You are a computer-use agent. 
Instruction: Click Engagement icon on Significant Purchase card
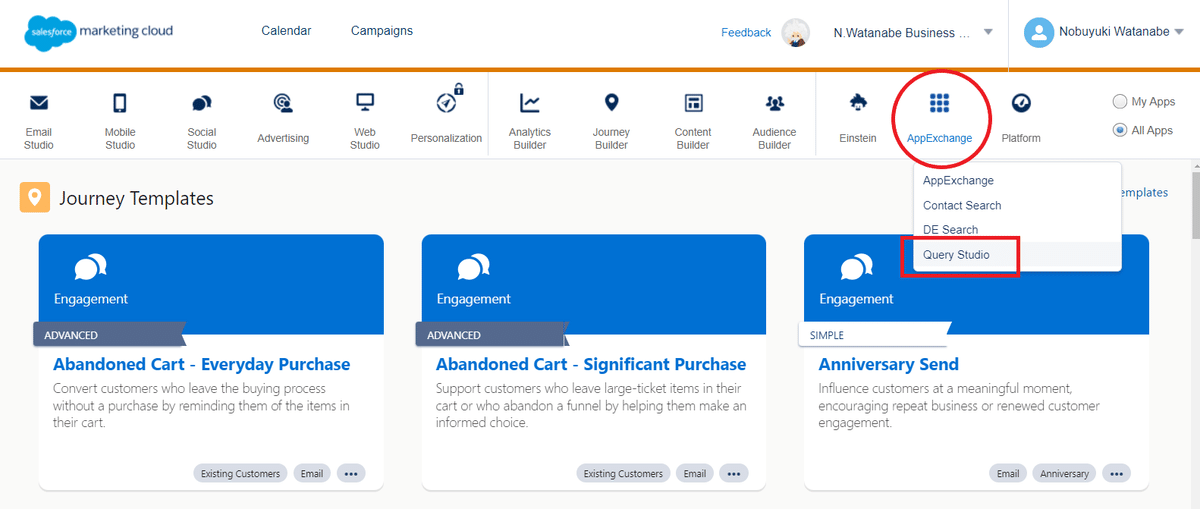[x=473, y=267]
